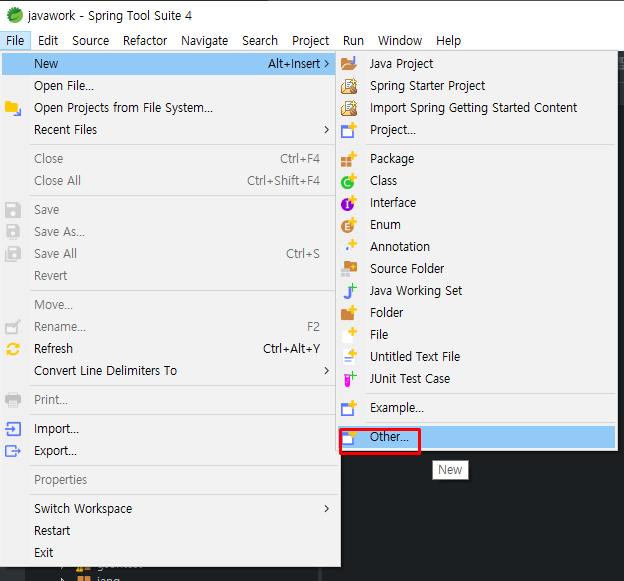Select Import Spring Getting Started Content
The height and width of the screenshot is (581, 624).
[477, 108]
